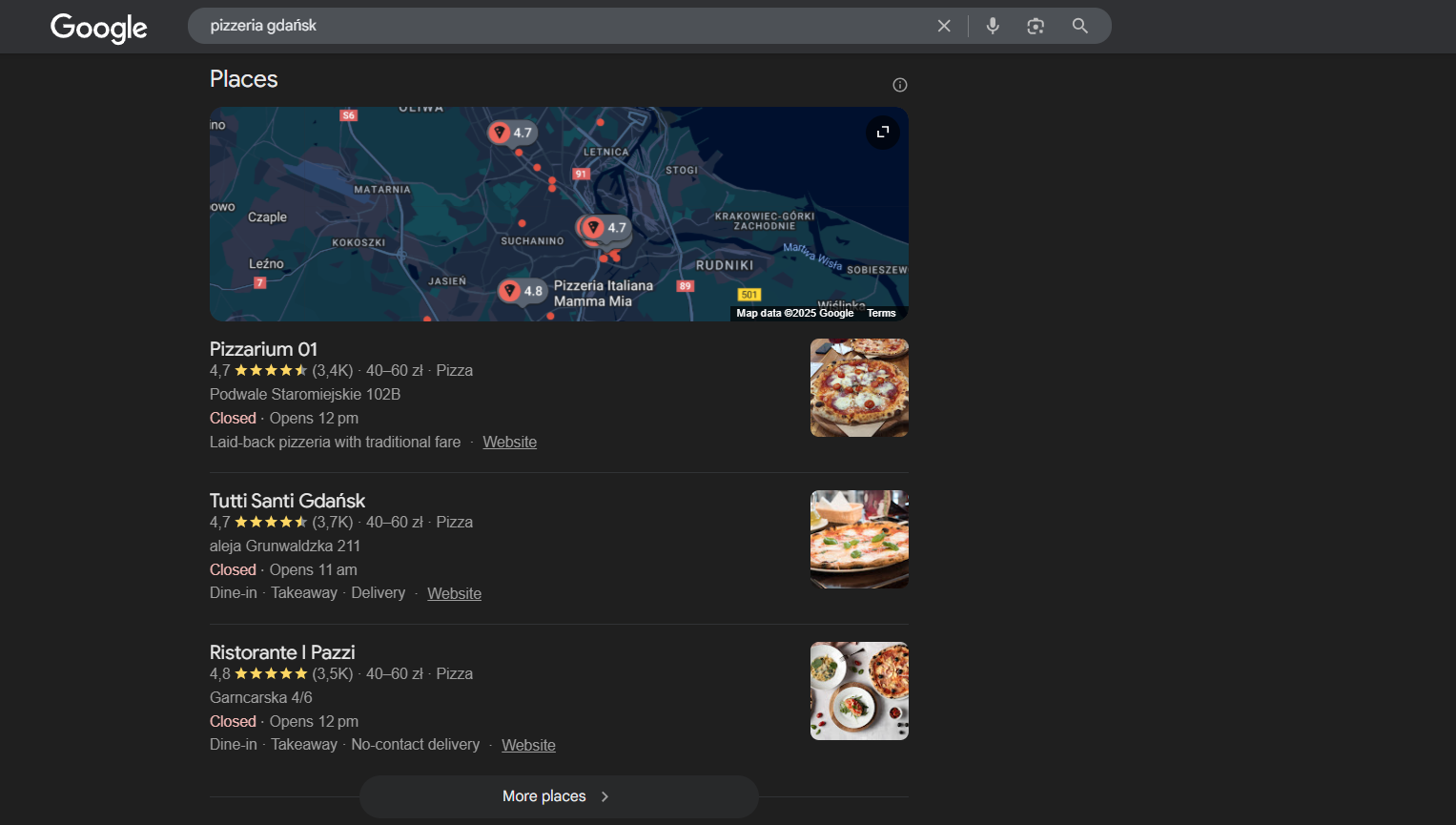This screenshot has height=825, width=1456.
Task: Open Tutti Santi Gdańsk listing title
Action: point(287,501)
